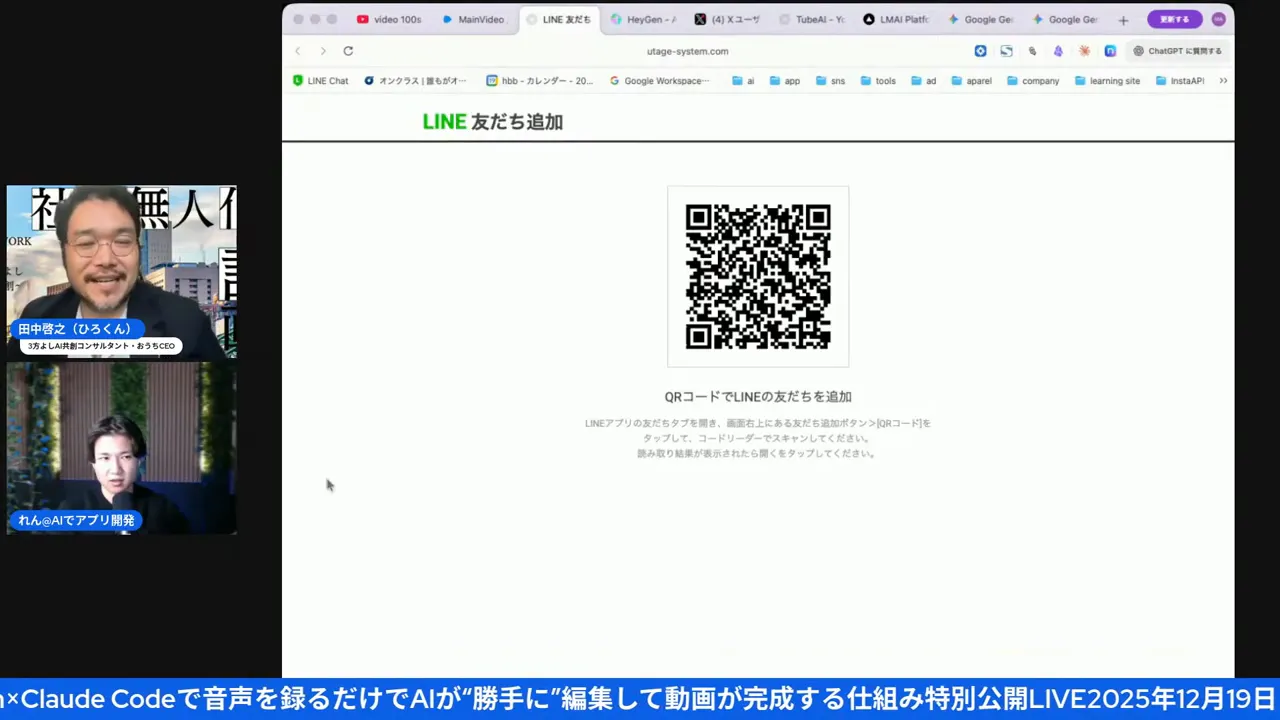Show hidden bookmarks via the double chevron

[1223, 81]
